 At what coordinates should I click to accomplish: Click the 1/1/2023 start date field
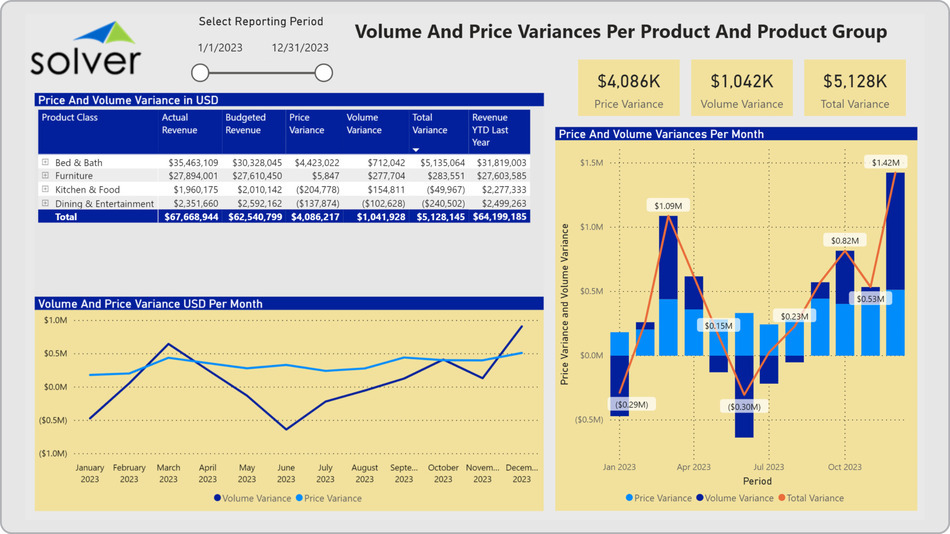tap(219, 47)
